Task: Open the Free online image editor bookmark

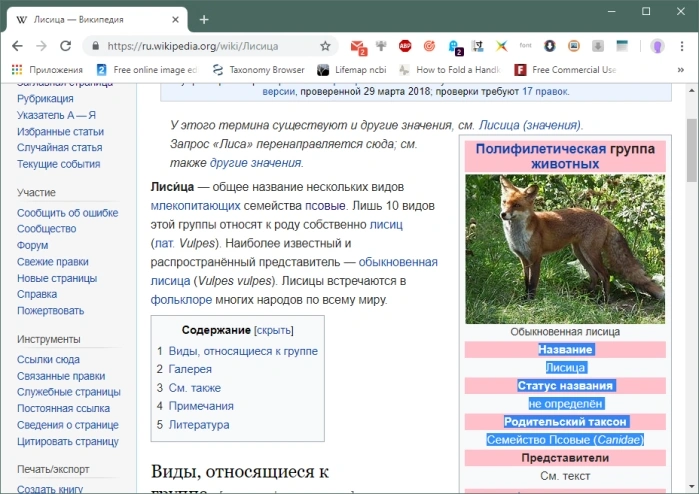Action: click(147, 70)
